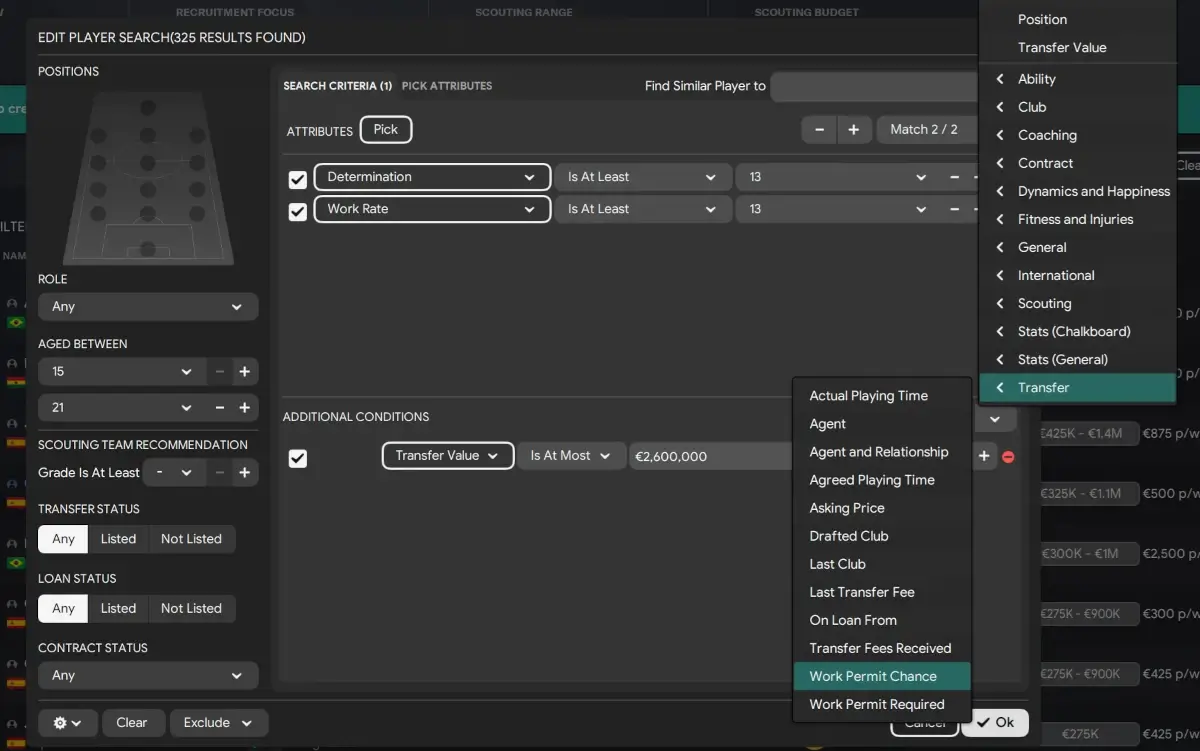1200x751 pixels.
Task: Click the Pick attributes button
Action: [386, 129]
